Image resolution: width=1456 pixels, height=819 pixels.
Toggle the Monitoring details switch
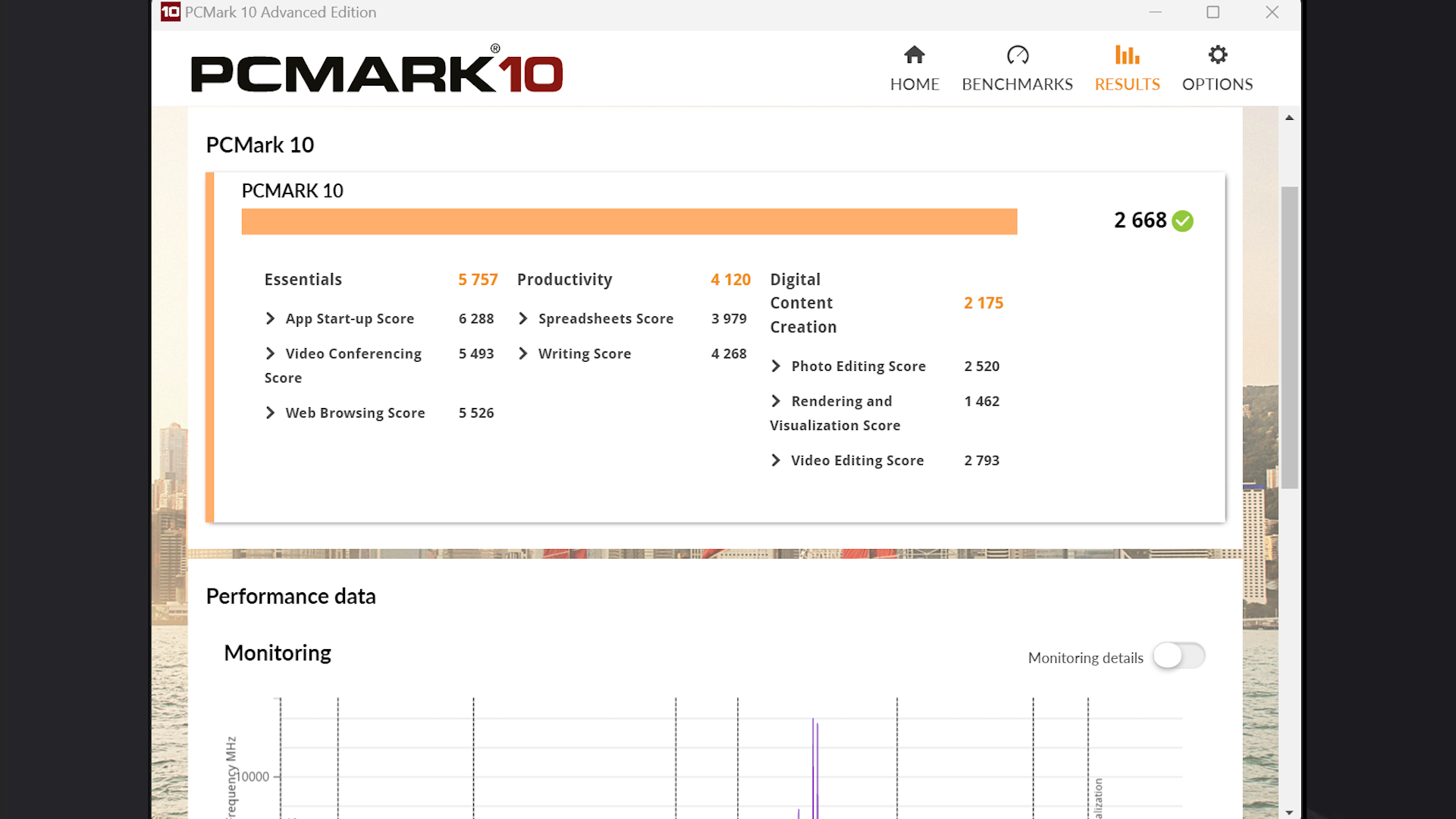[1178, 656]
